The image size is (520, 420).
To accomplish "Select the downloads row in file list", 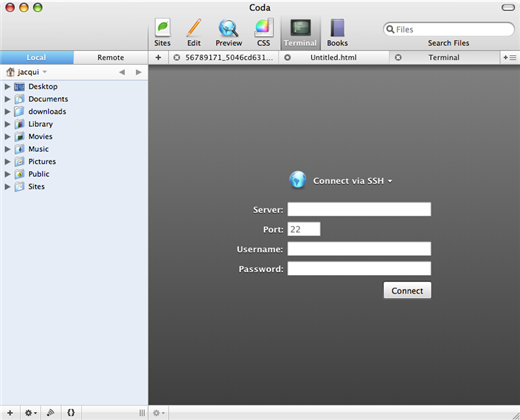I will (74, 112).
